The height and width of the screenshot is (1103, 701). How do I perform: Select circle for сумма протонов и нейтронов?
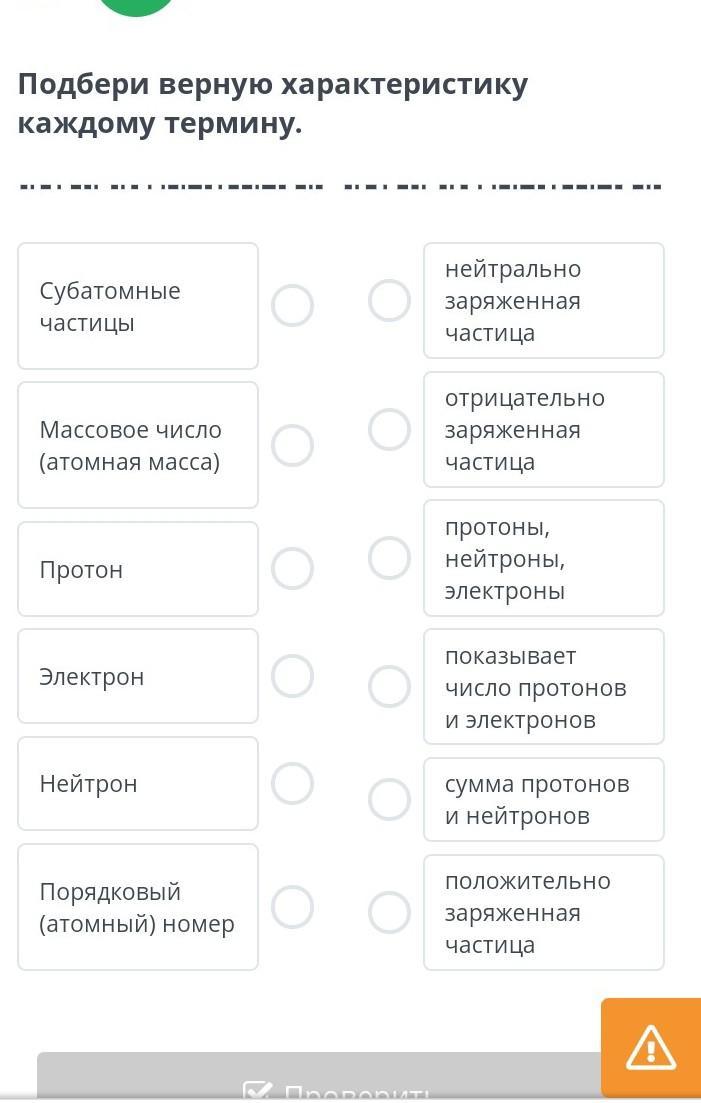click(x=389, y=799)
